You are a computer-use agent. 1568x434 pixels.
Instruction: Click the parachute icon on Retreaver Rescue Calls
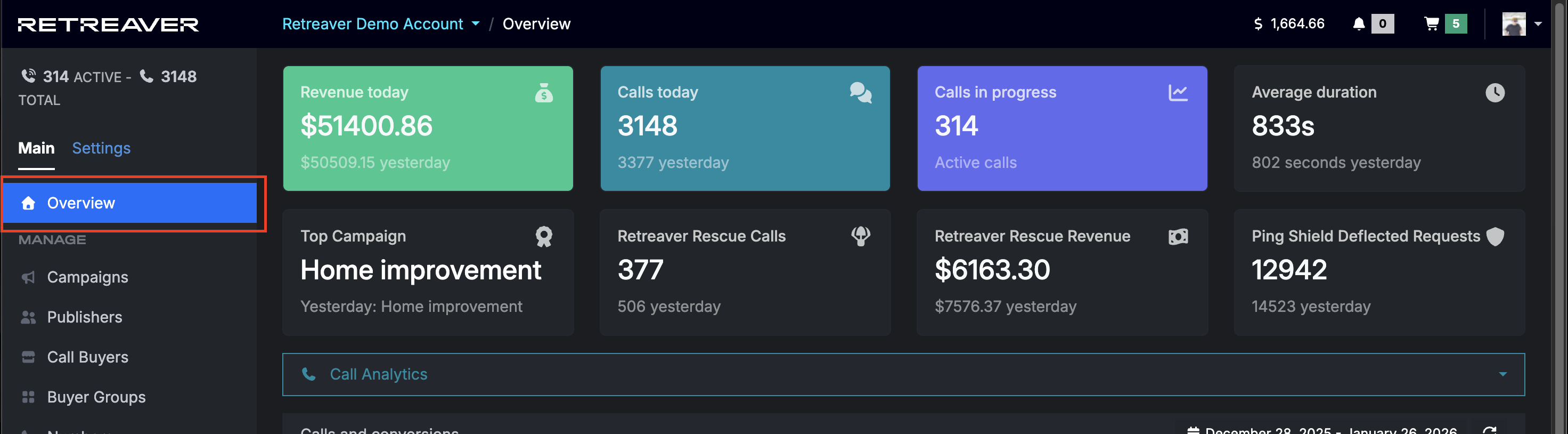pyautogui.click(x=861, y=237)
